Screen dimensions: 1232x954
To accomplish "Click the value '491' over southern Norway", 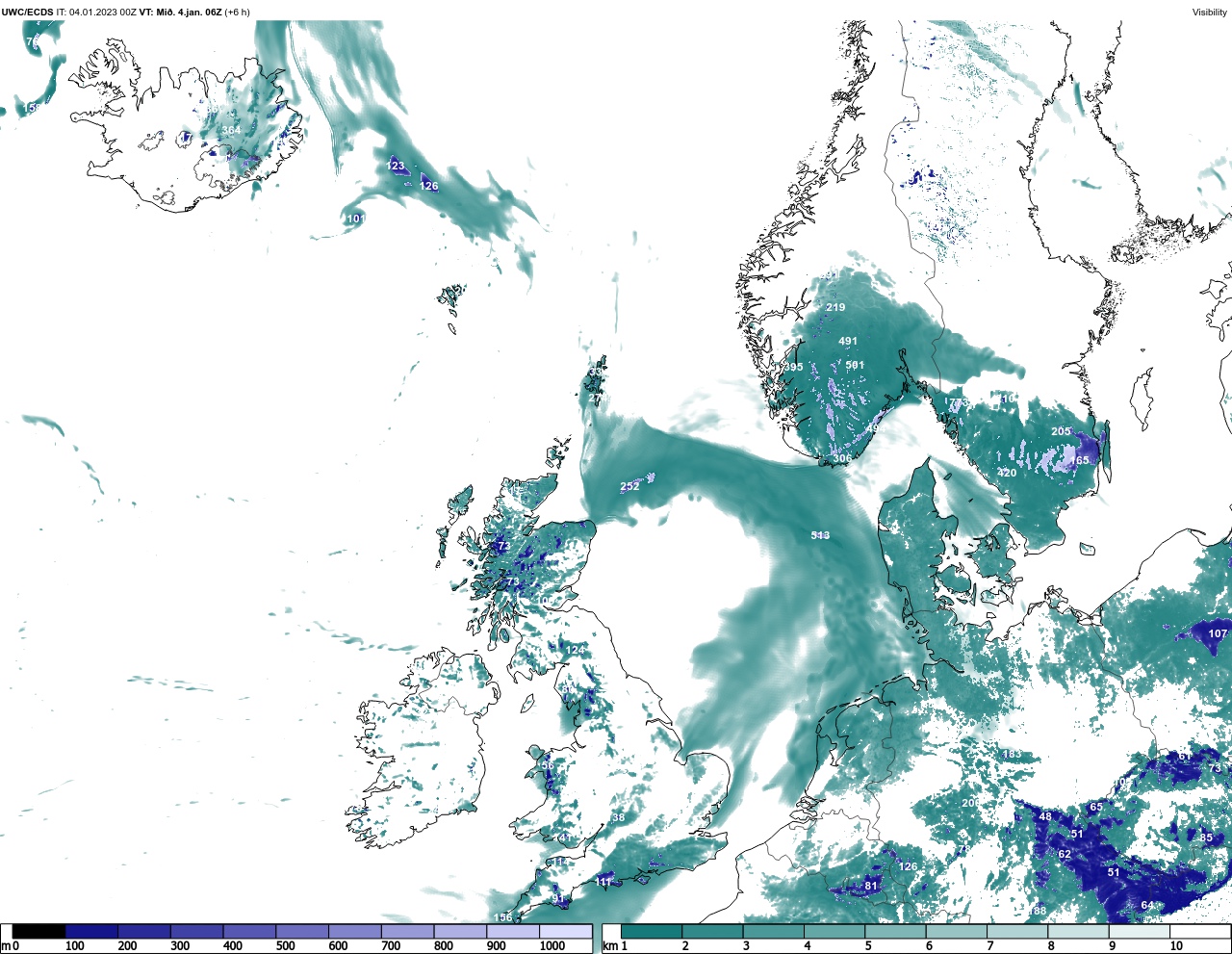I will click(x=848, y=341).
